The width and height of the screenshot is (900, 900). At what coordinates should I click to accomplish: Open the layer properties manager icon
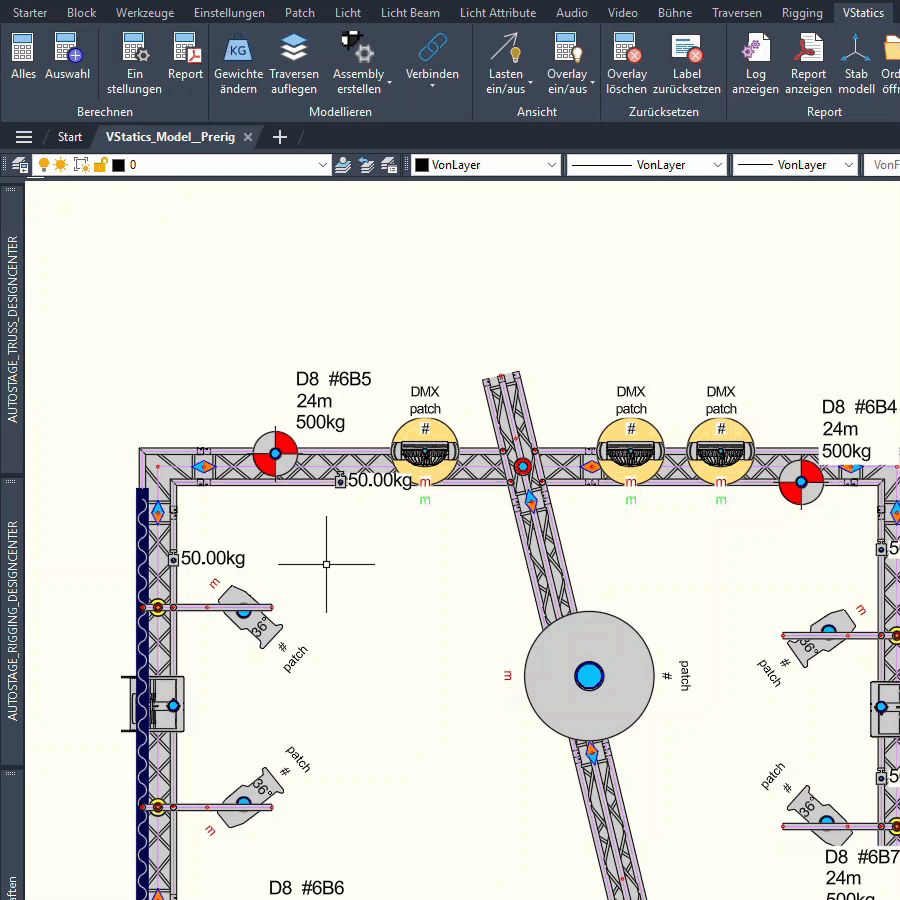[20, 165]
